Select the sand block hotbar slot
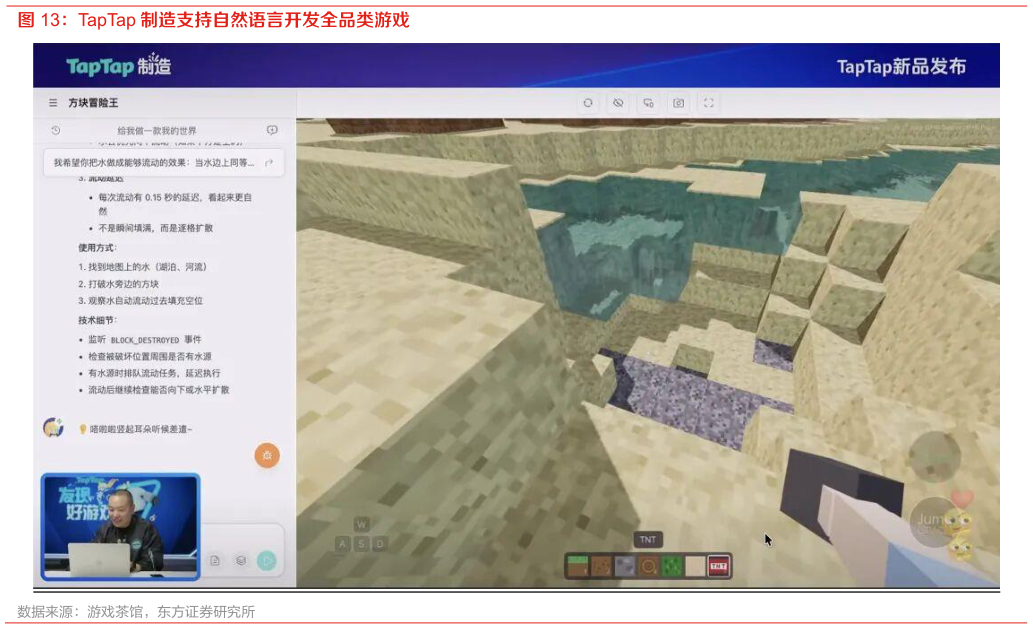 coord(695,566)
